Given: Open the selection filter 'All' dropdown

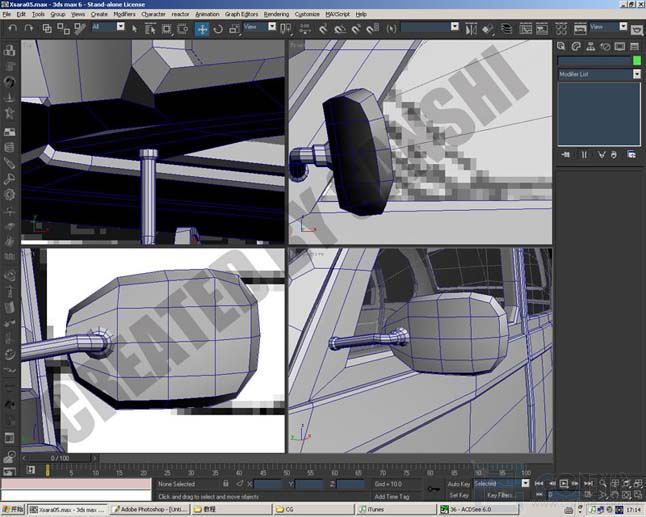Looking at the screenshot, I should coord(120,27).
